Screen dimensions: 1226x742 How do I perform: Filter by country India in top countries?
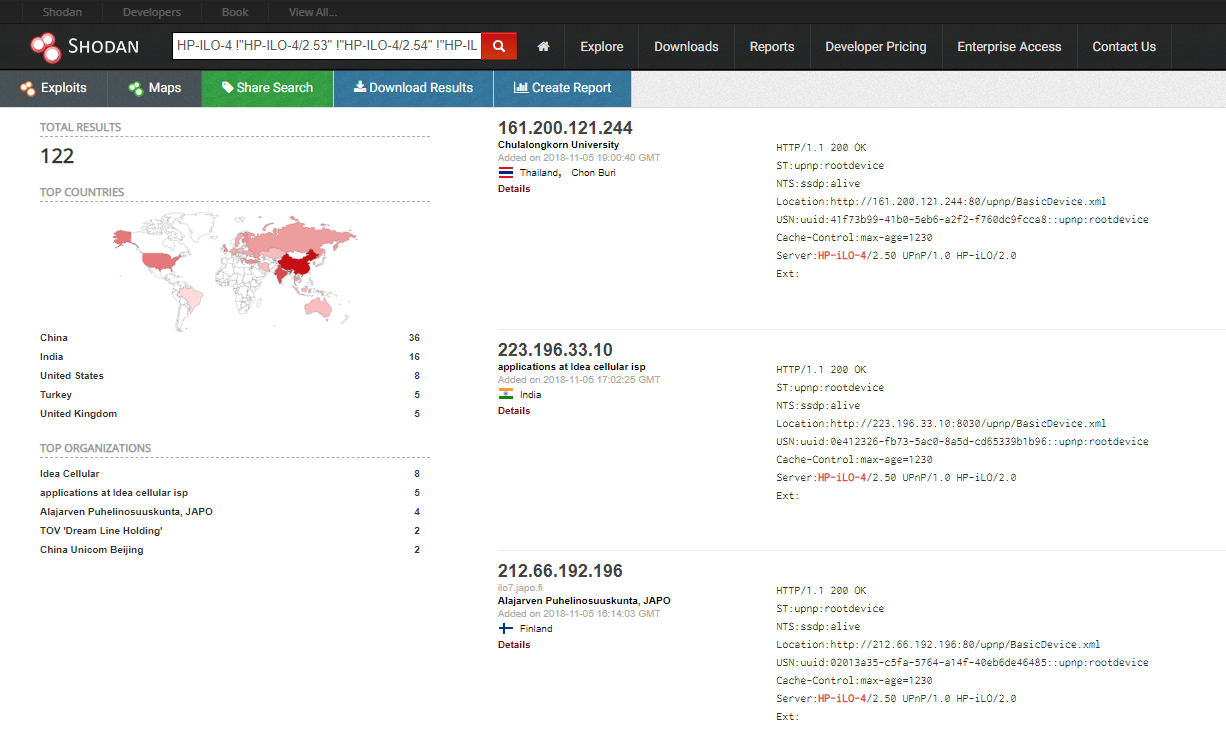51,357
